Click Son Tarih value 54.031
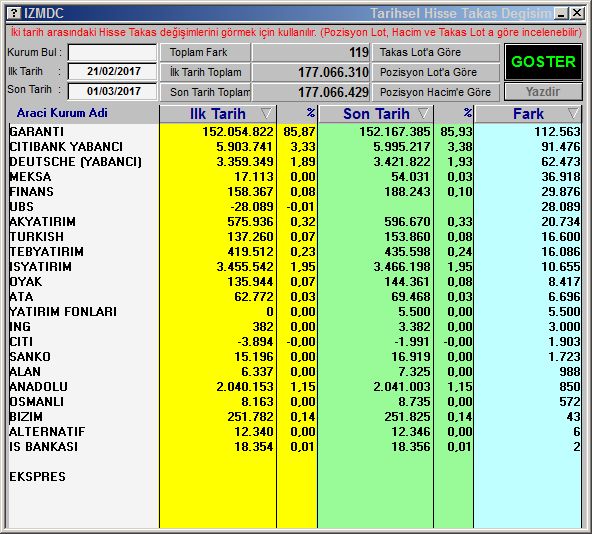592x534 pixels. coord(410,176)
